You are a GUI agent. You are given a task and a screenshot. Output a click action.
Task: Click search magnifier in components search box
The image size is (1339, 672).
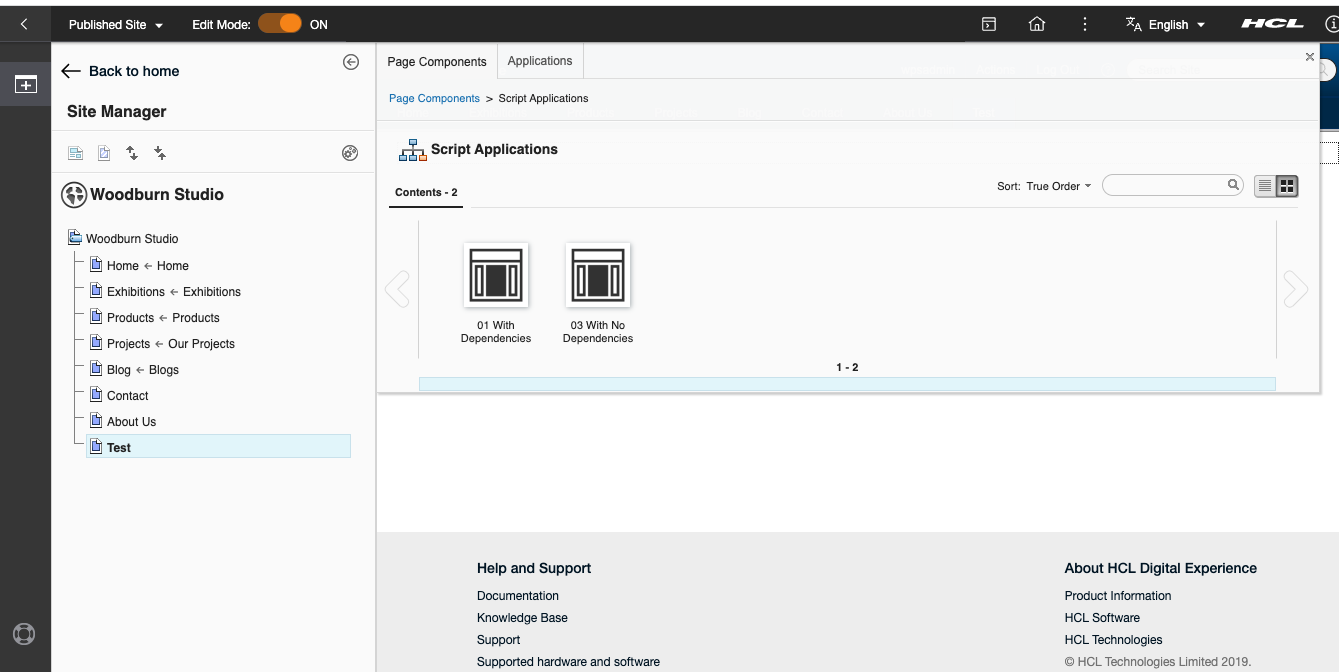1234,185
